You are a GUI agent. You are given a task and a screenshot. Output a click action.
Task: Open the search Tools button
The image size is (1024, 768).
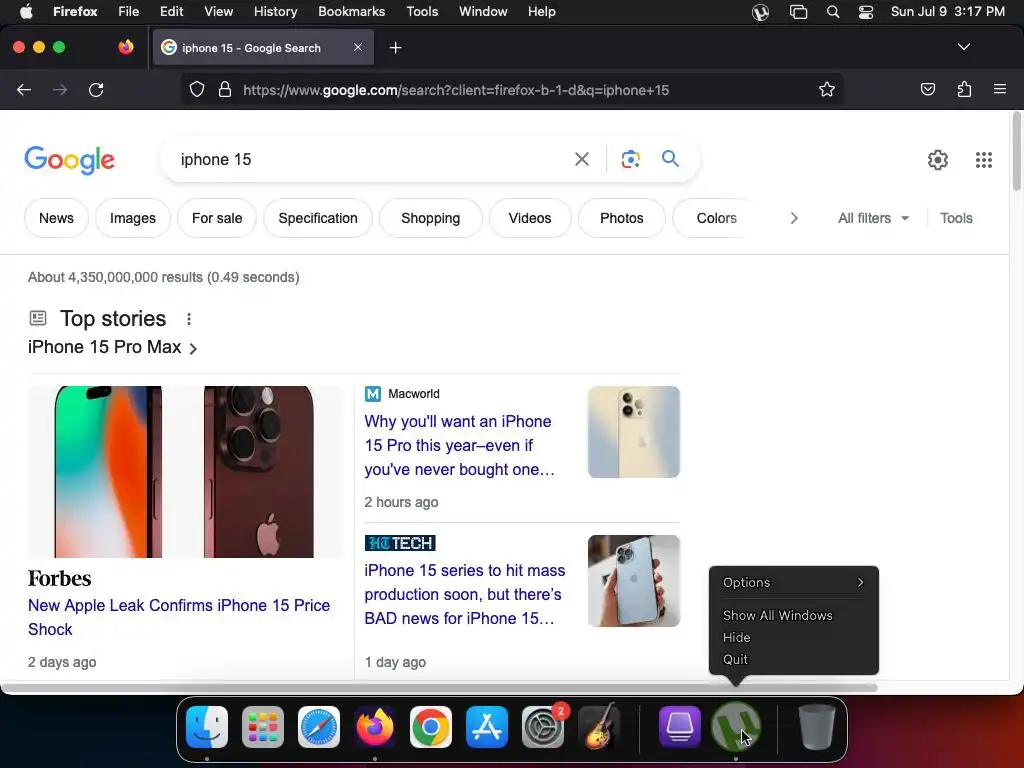[x=956, y=218]
